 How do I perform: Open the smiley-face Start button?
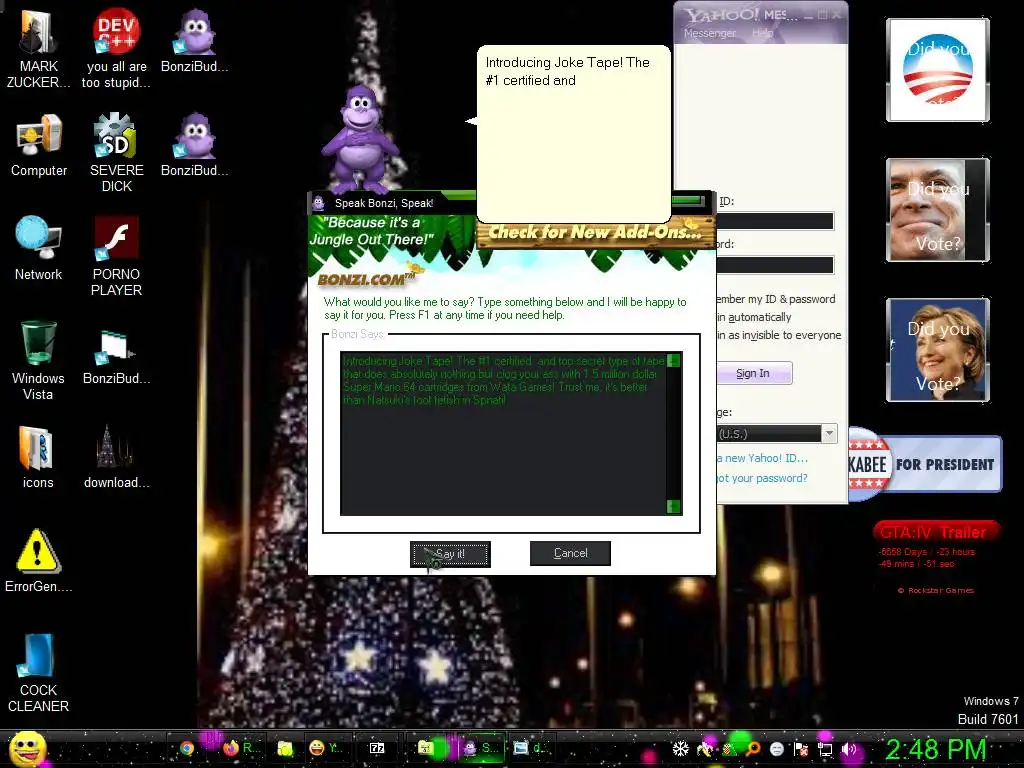[27, 748]
